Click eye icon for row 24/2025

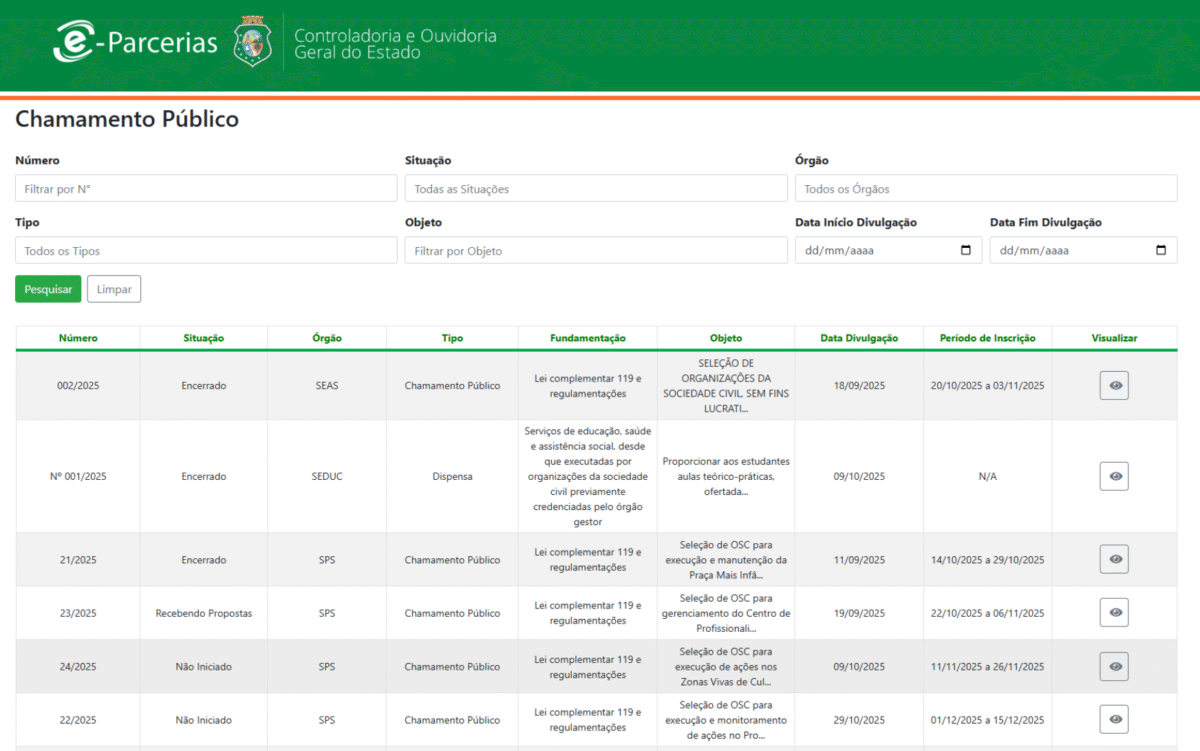coord(1114,666)
